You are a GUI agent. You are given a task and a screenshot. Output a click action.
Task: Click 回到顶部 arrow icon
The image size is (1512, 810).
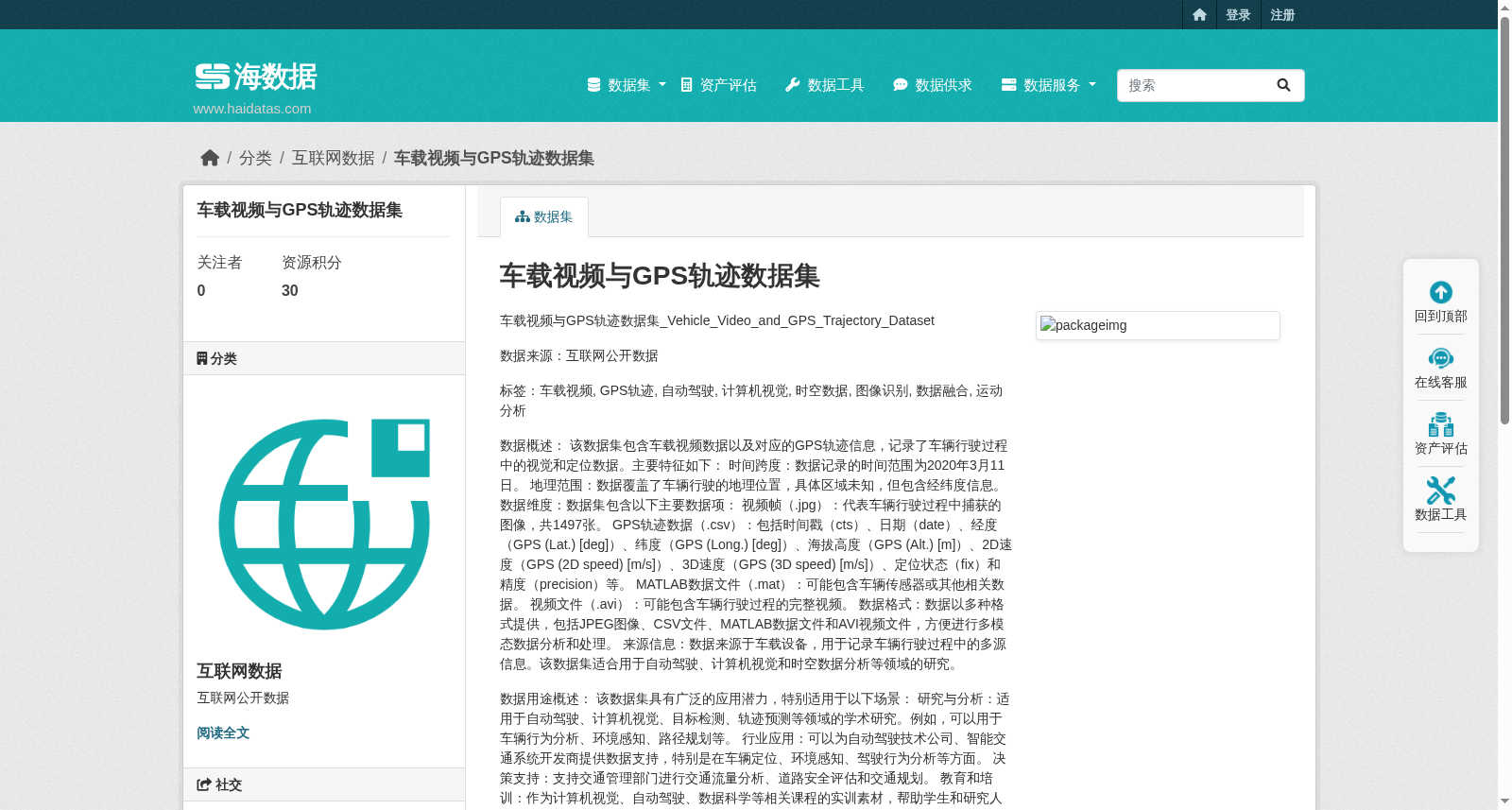point(1441,292)
